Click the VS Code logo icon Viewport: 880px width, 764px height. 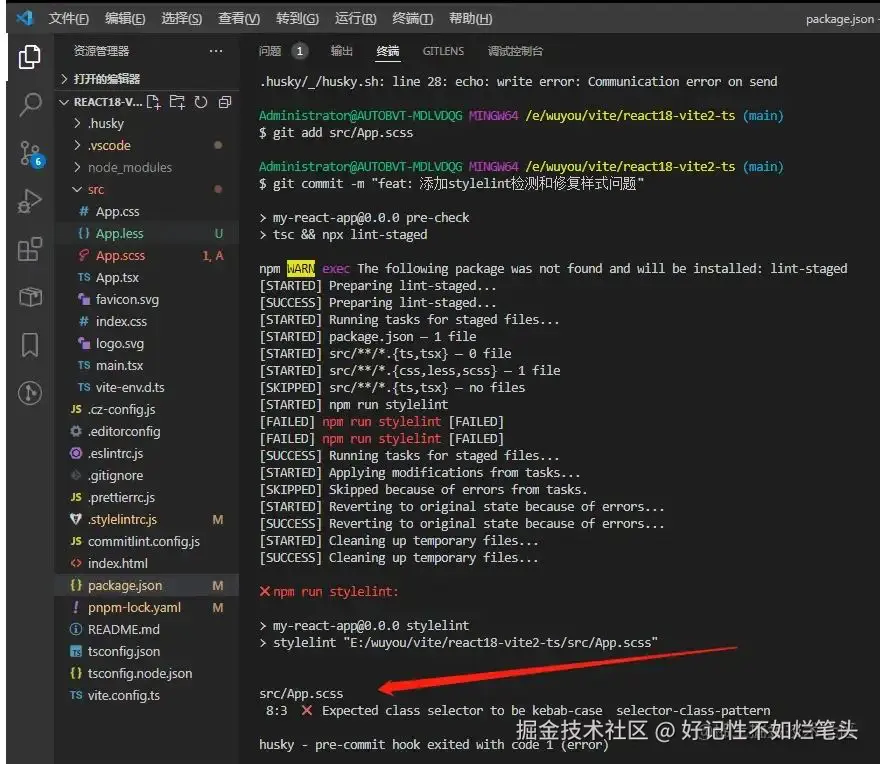pos(24,18)
